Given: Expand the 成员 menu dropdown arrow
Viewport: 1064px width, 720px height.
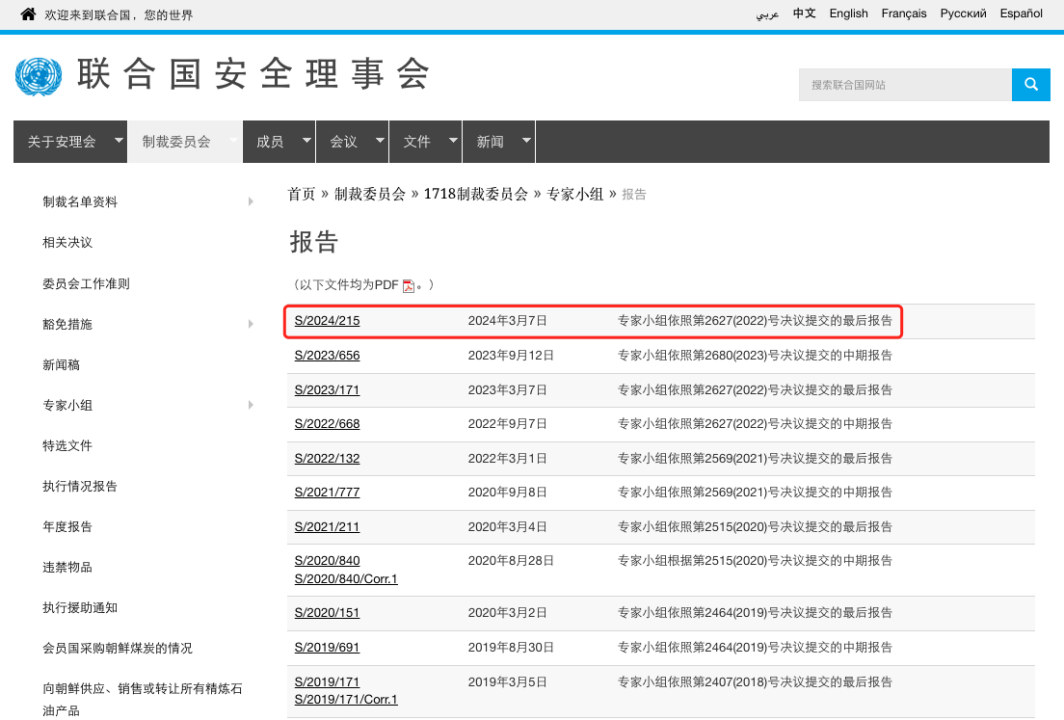Looking at the screenshot, I should point(306,141).
